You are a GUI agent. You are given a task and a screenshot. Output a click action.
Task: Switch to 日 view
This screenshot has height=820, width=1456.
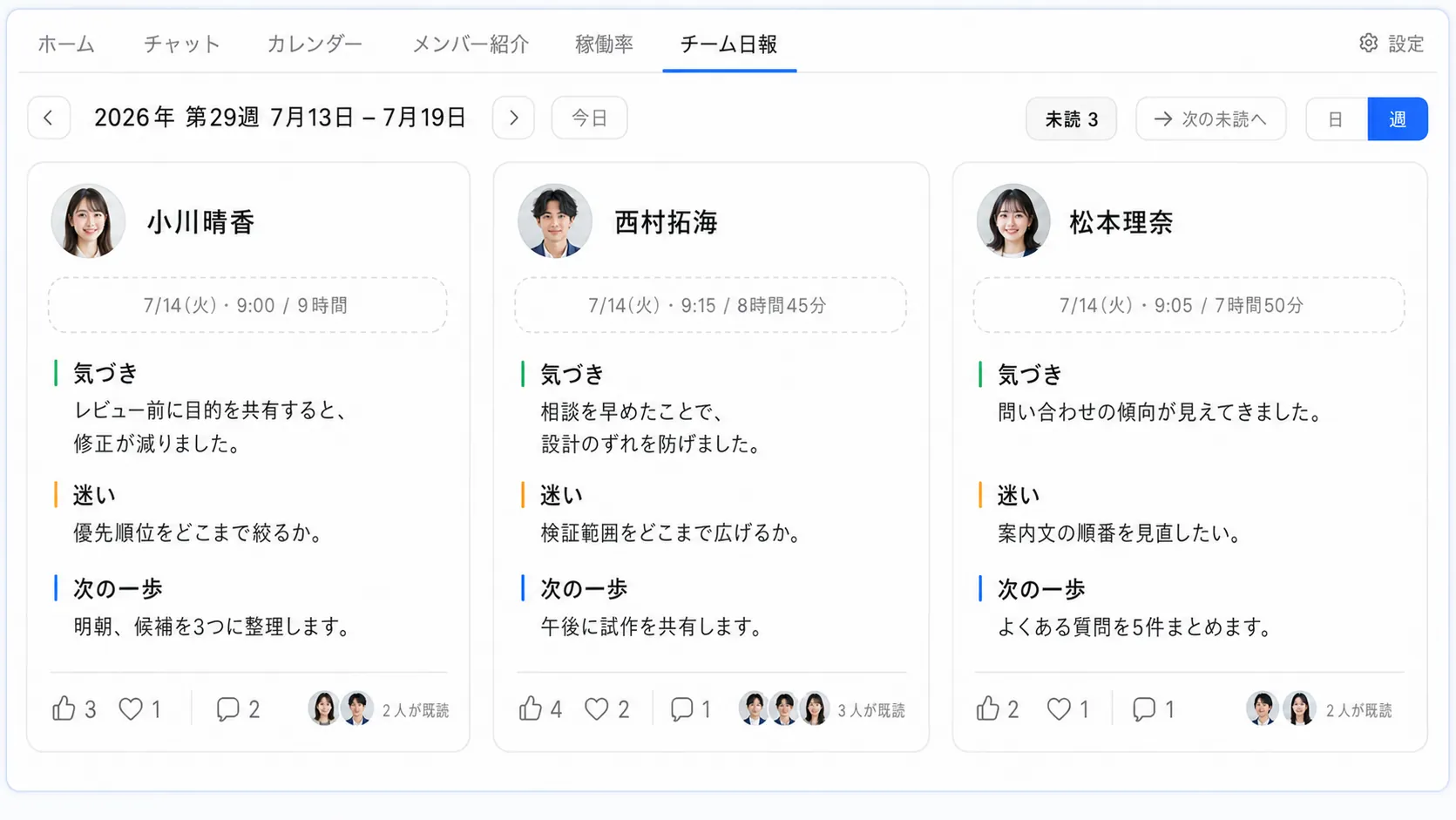pyautogui.click(x=1336, y=119)
